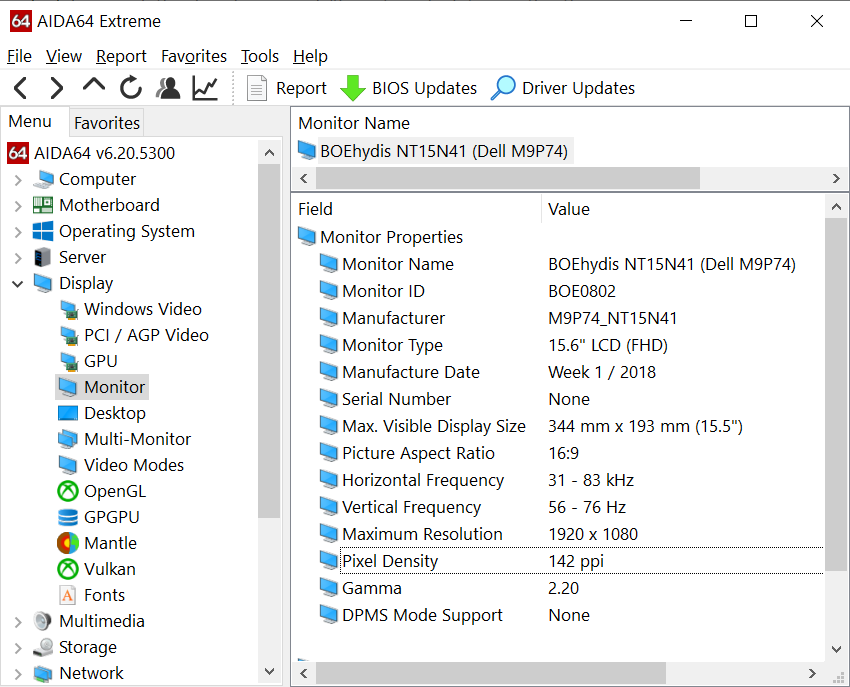
Task: Expand the Computer tree node
Action: (18, 179)
